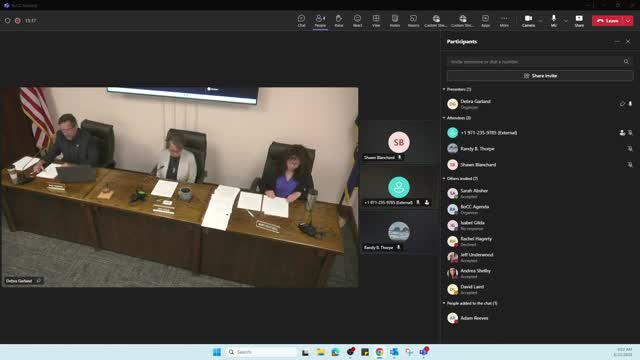Click the shield icon beside the timer

(x=7, y=20)
